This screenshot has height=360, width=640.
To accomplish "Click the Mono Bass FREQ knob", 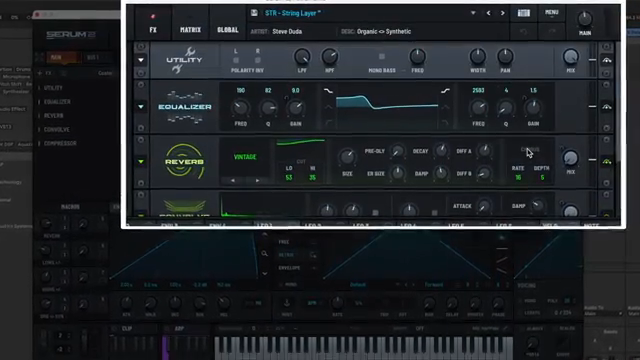I will pyautogui.click(x=417, y=57).
